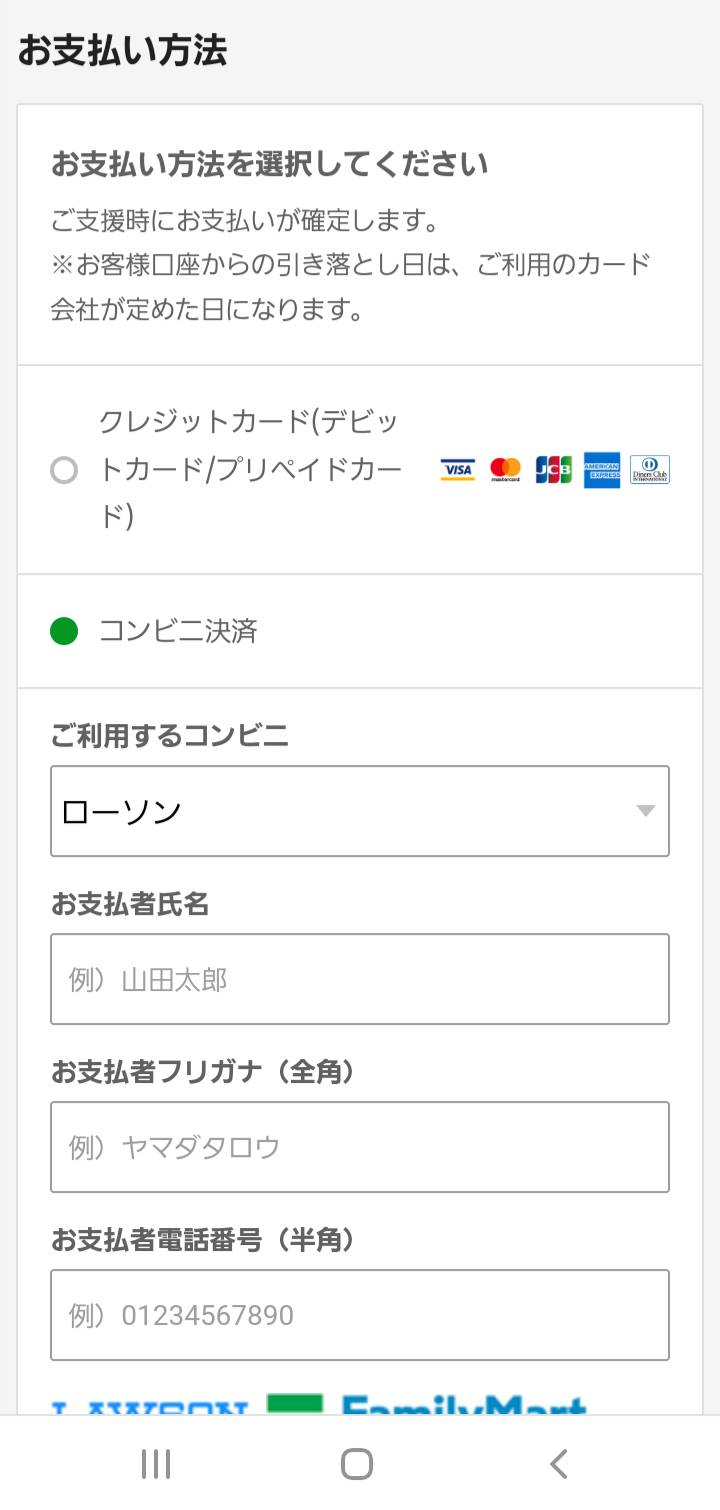Viewport: 720px width, 1510px height.
Task: Select the クレジットカード radio button
Action: pyautogui.click(x=64, y=470)
